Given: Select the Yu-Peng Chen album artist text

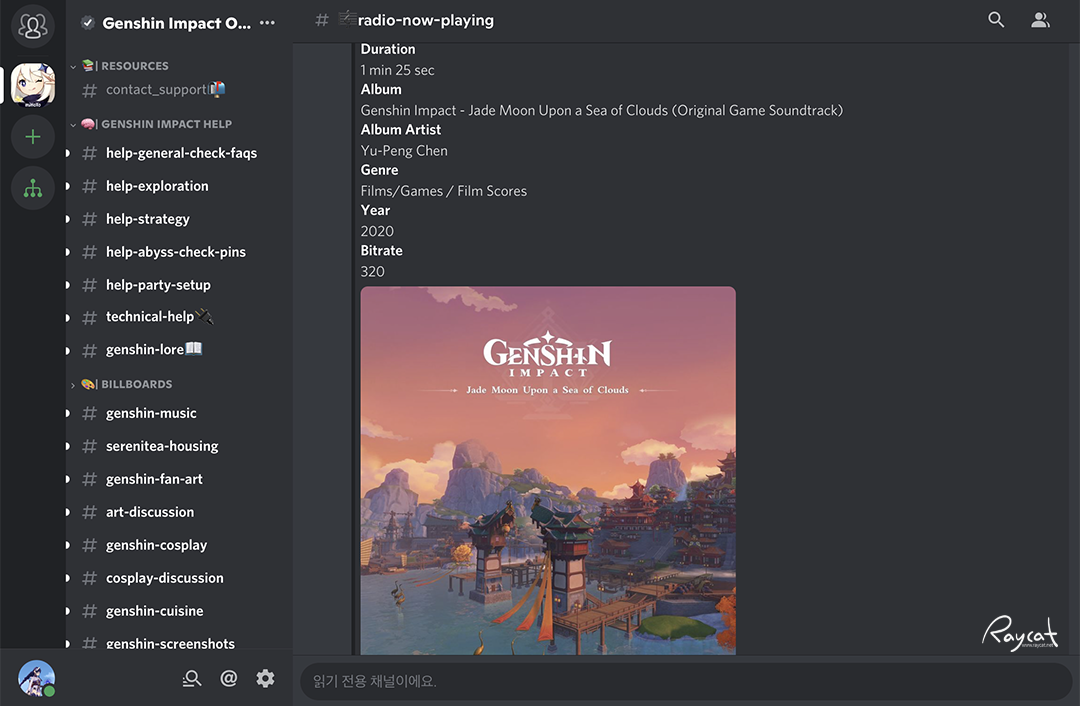Looking at the screenshot, I should click(404, 151).
